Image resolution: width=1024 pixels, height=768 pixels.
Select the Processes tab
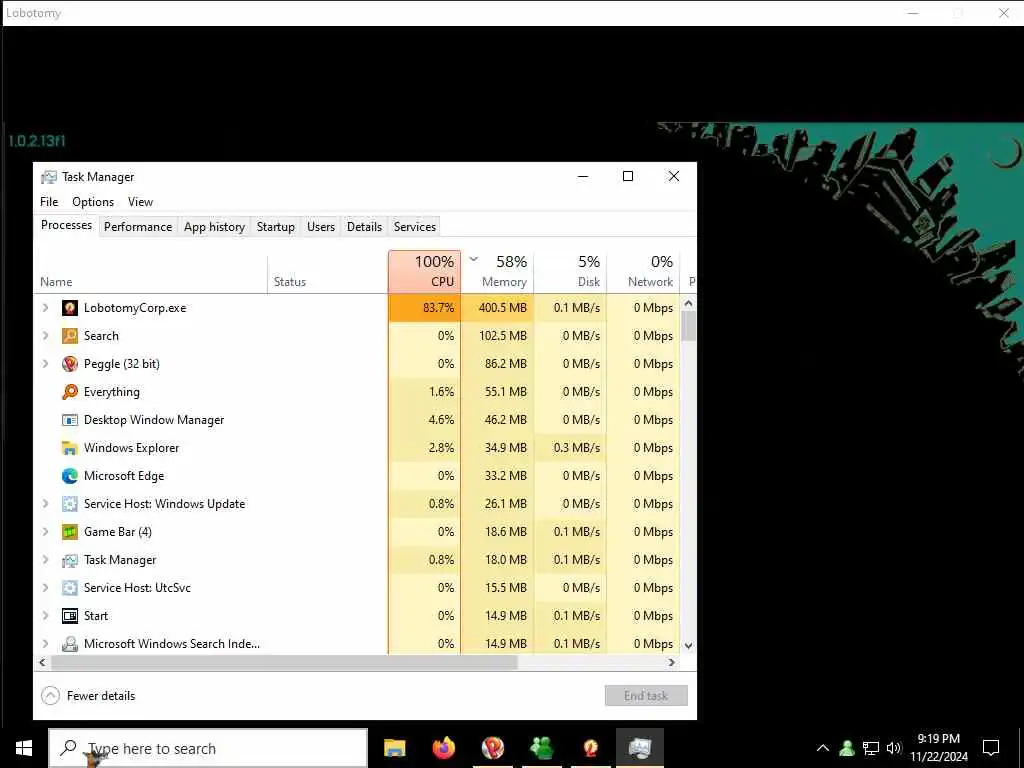(66, 225)
